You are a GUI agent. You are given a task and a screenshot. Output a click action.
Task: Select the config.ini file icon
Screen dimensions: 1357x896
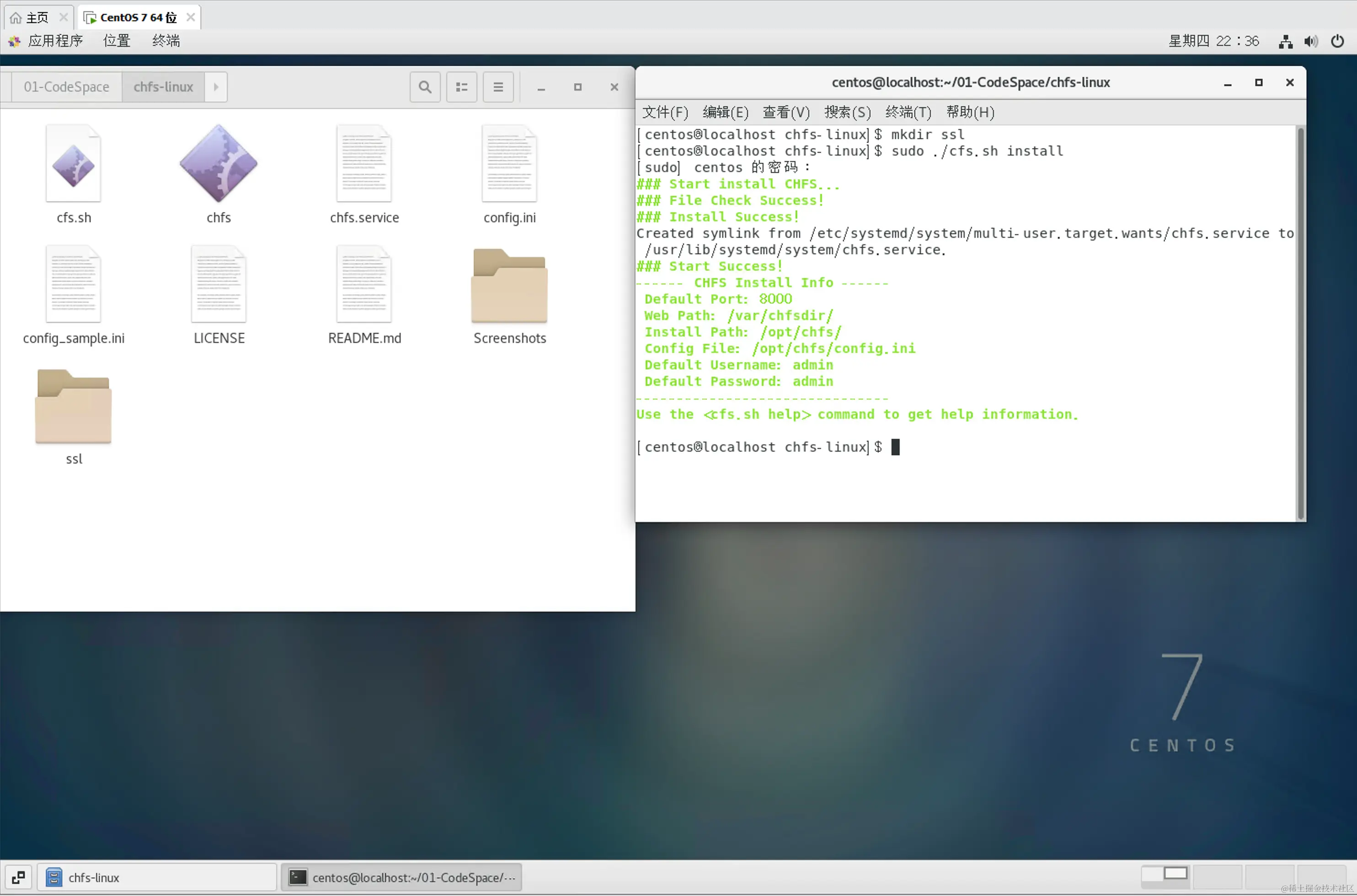(x=509, y=164)
